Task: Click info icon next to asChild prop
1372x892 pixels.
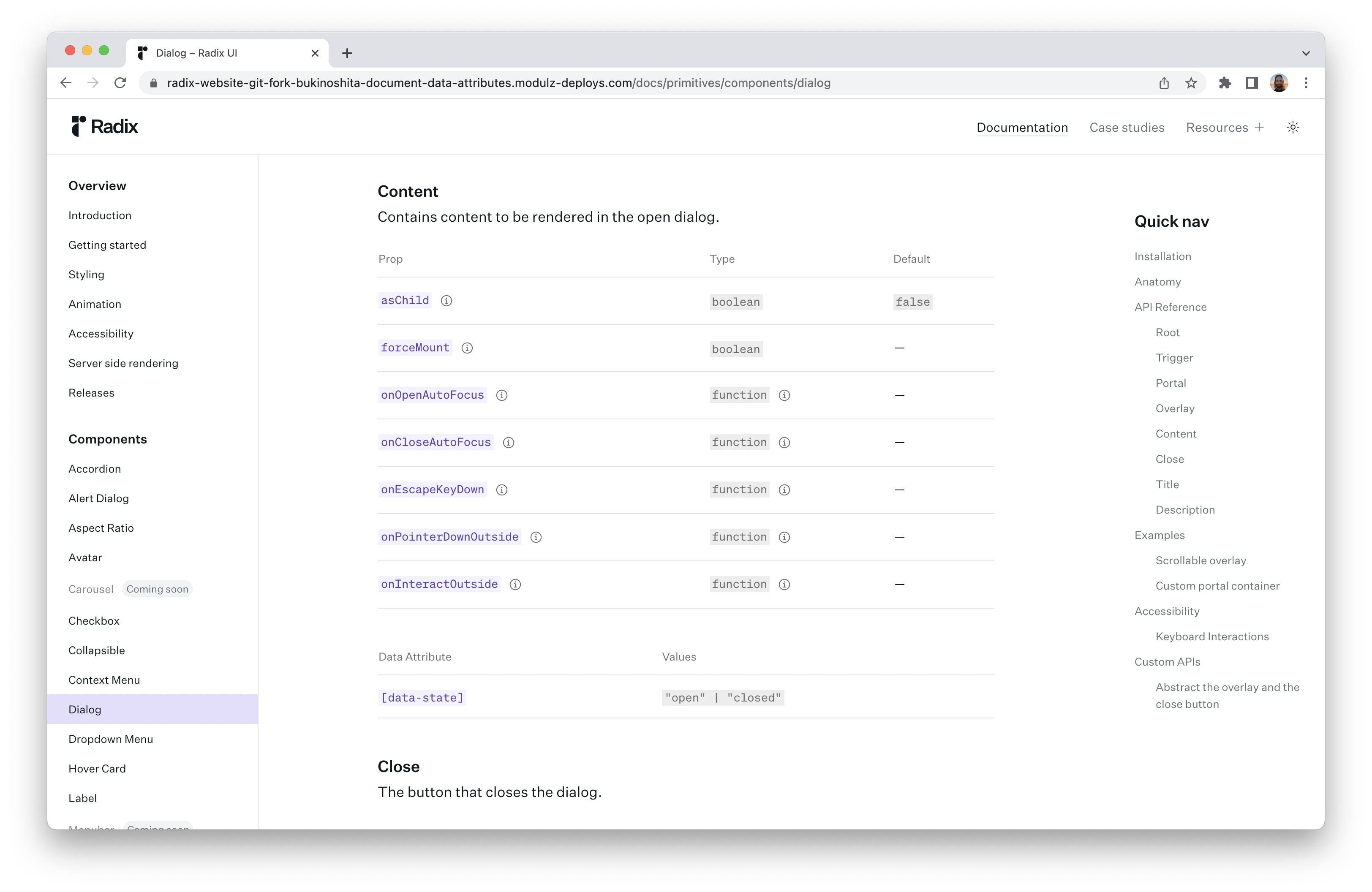Action: click(446, 301)
